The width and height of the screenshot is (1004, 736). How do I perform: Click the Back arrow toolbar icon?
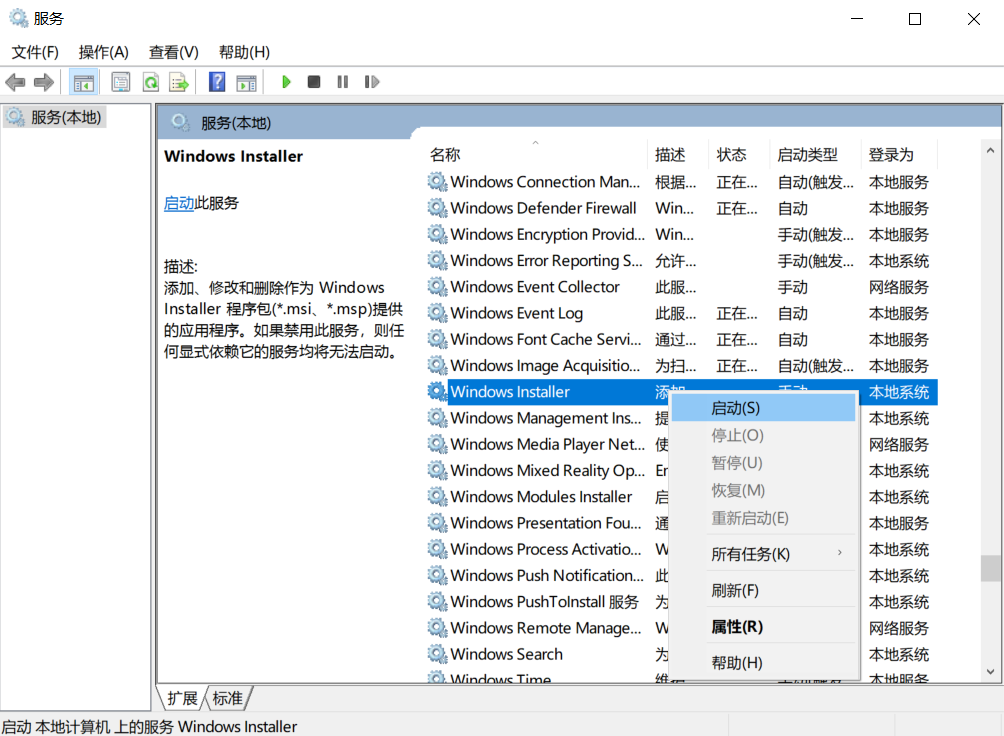point(15,82)
